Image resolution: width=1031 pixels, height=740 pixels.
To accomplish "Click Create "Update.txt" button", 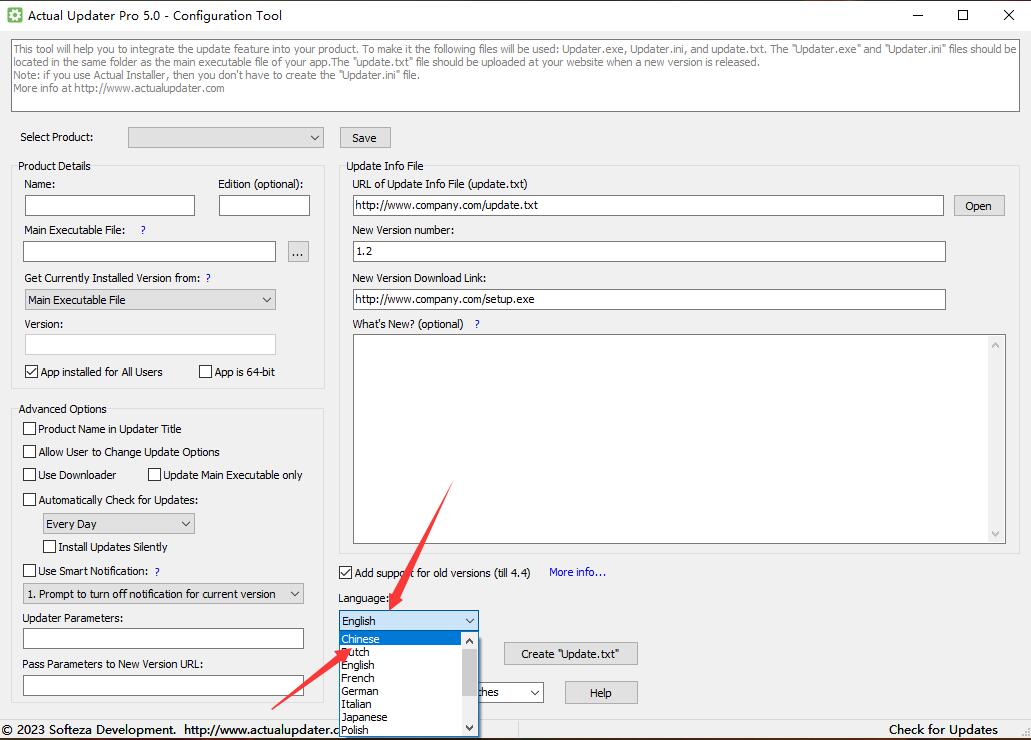I will 570,654.
